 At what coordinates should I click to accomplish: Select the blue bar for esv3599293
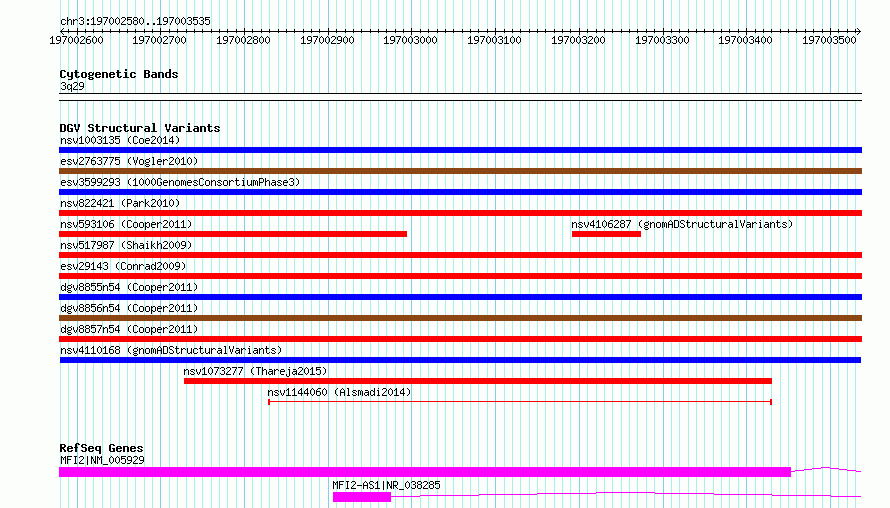[460, 192]
